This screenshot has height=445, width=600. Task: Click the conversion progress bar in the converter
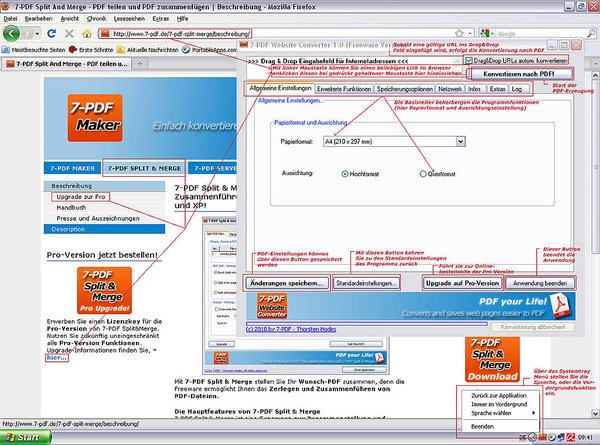tap(367, 324)
